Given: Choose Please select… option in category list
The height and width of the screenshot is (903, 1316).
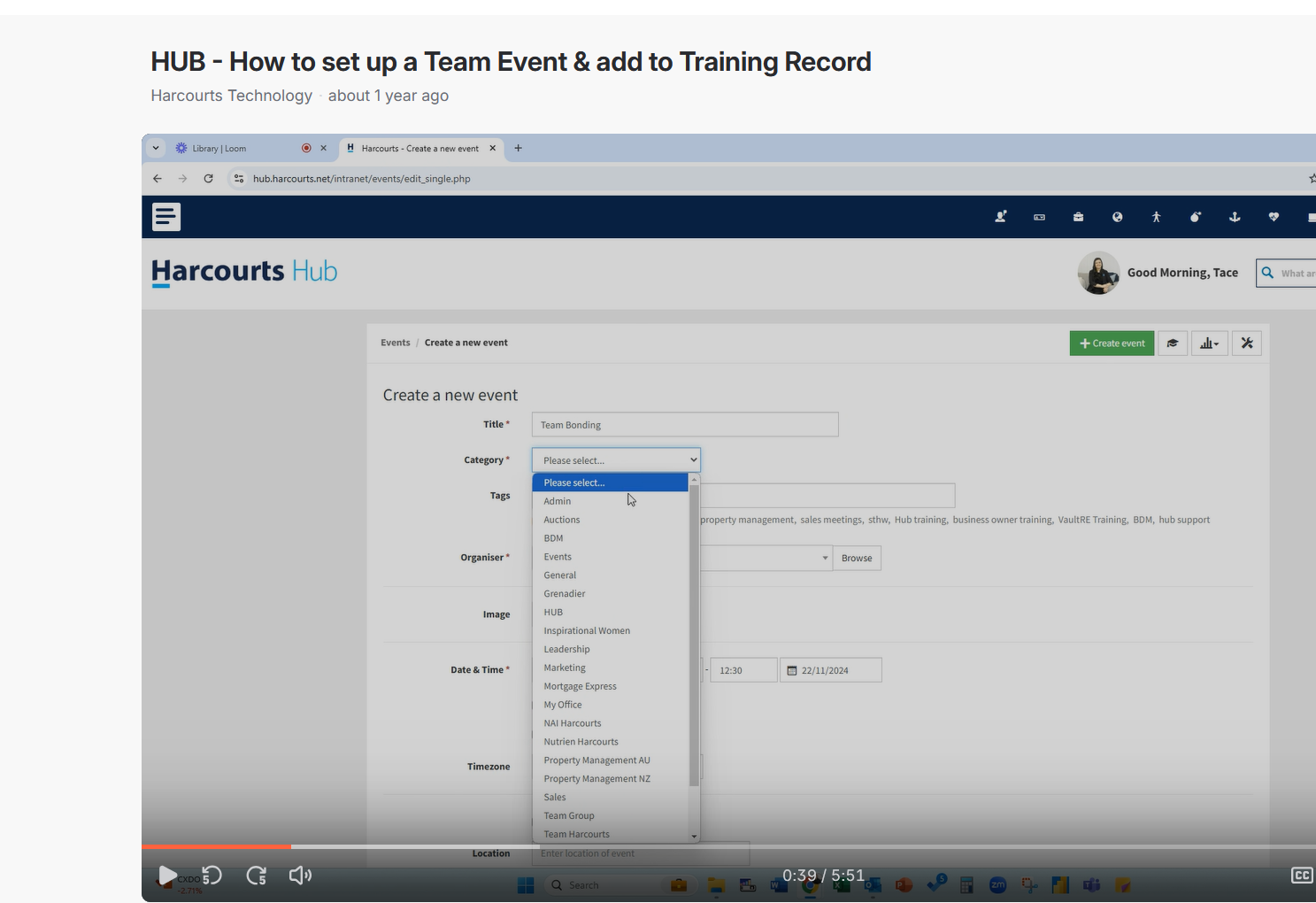Looking at the screenshot, I should [610, 482].
